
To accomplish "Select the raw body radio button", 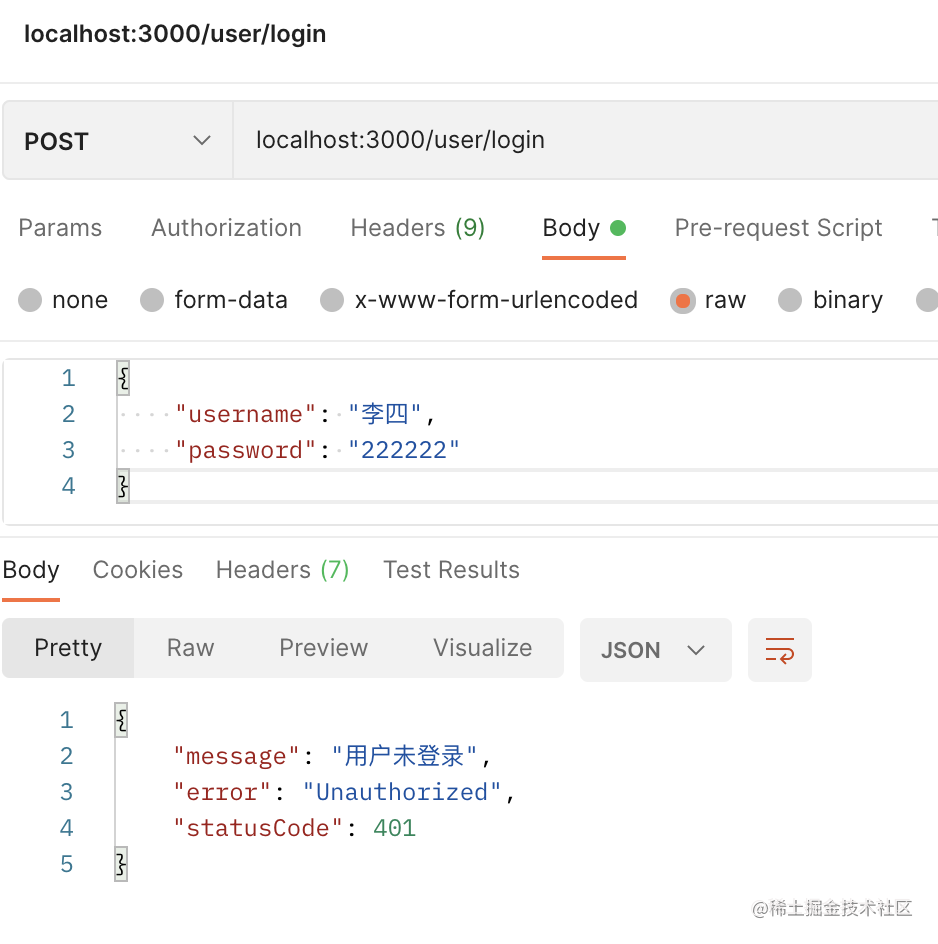I will [683, 300].
